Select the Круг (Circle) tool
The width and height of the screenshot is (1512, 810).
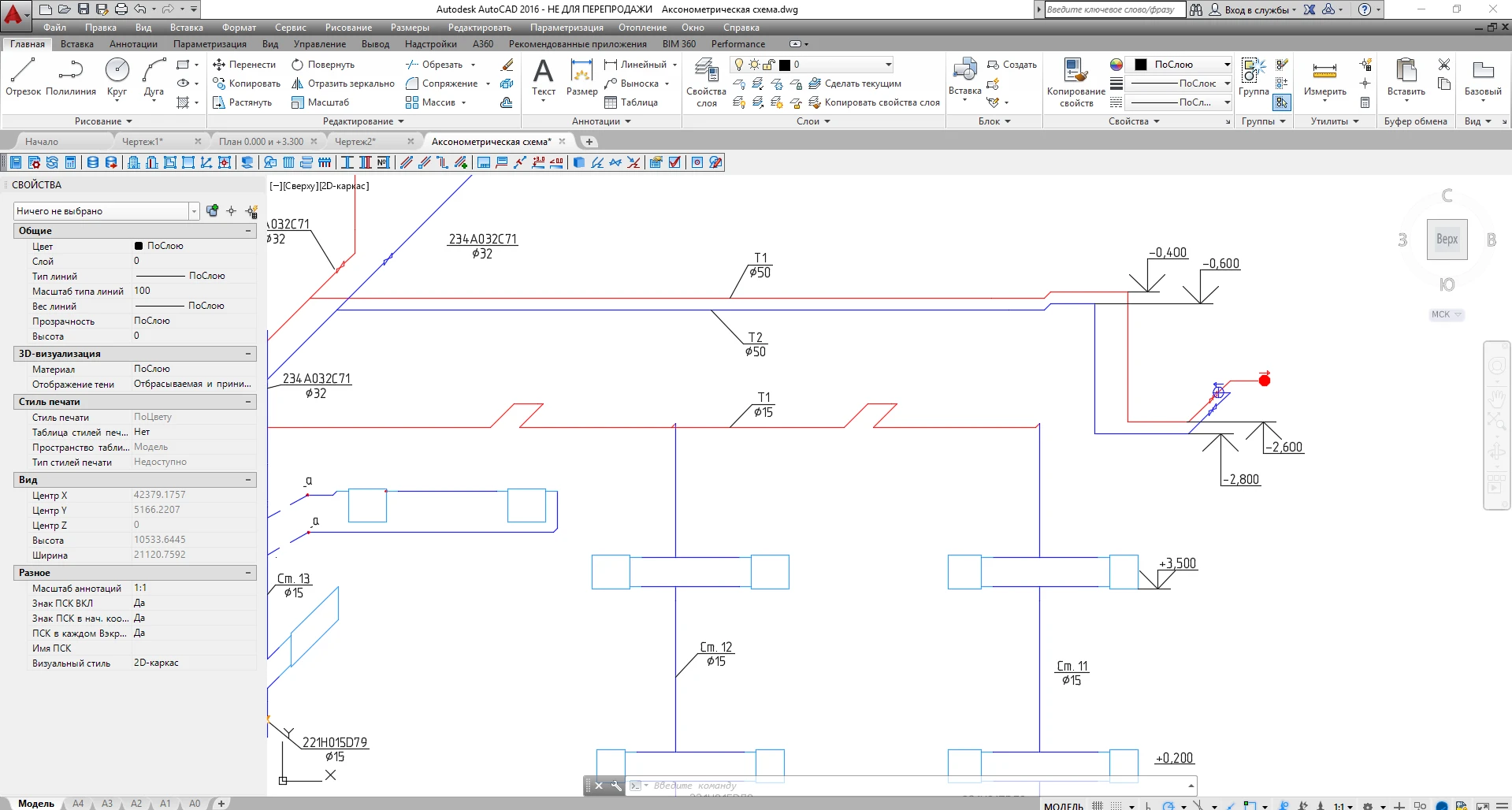(117, 77)
